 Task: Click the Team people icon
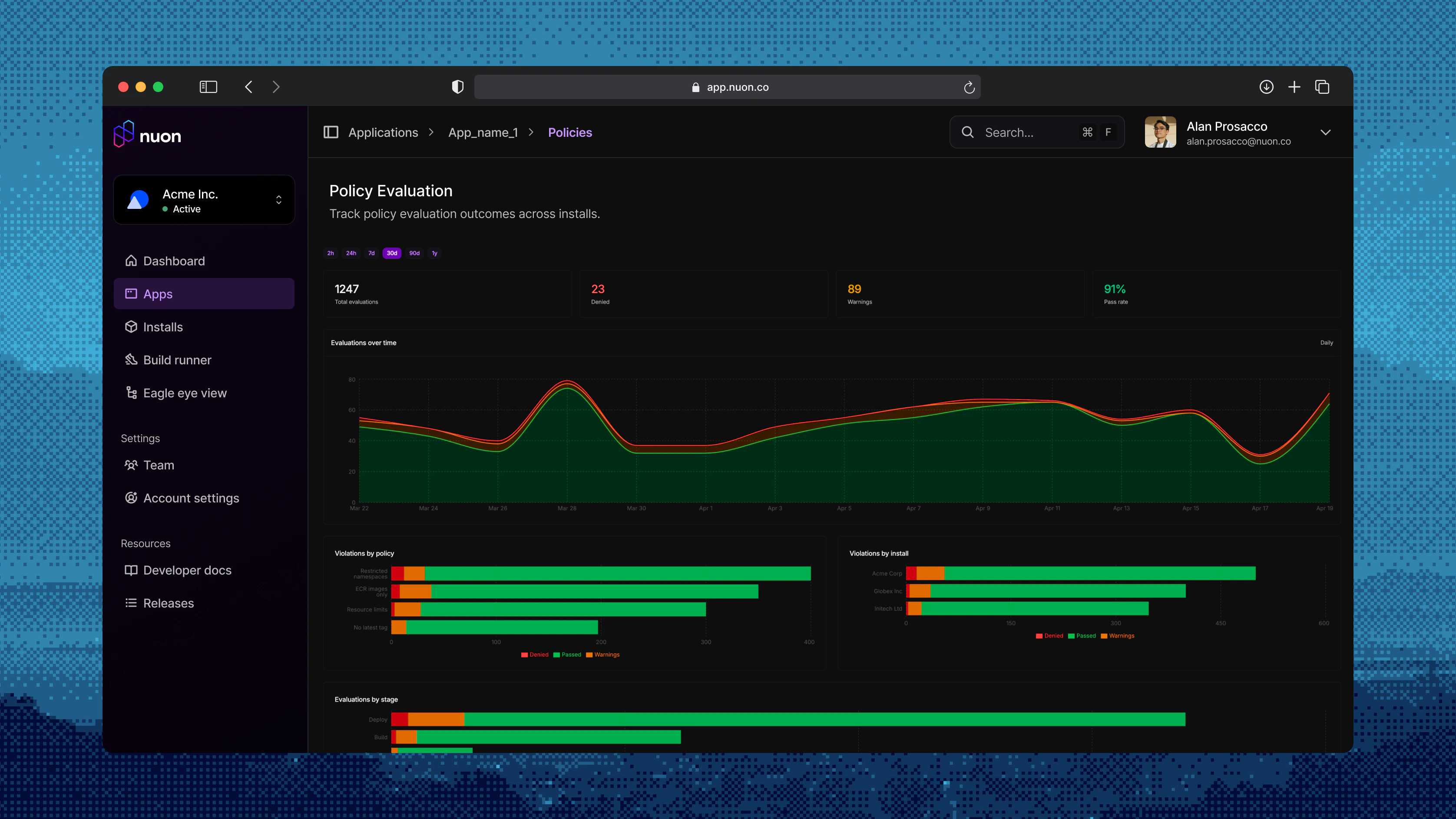131,465
